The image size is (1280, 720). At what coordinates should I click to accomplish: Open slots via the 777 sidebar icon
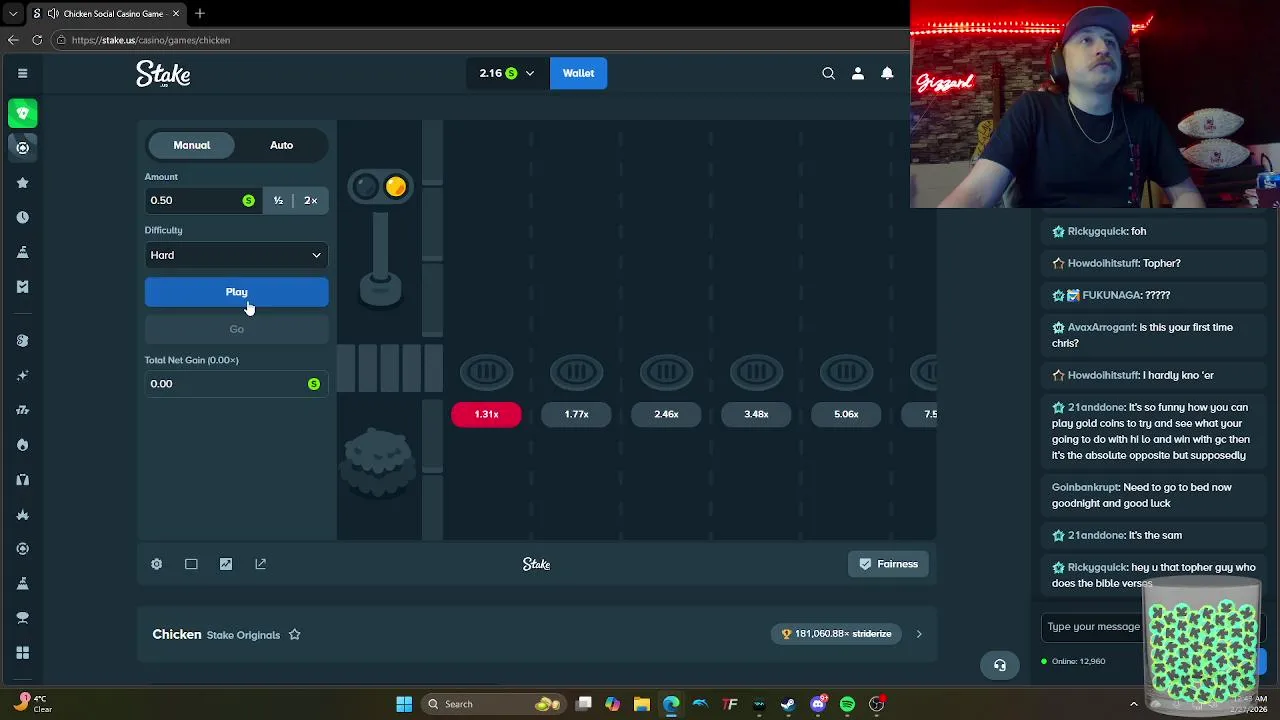[23, 410]
